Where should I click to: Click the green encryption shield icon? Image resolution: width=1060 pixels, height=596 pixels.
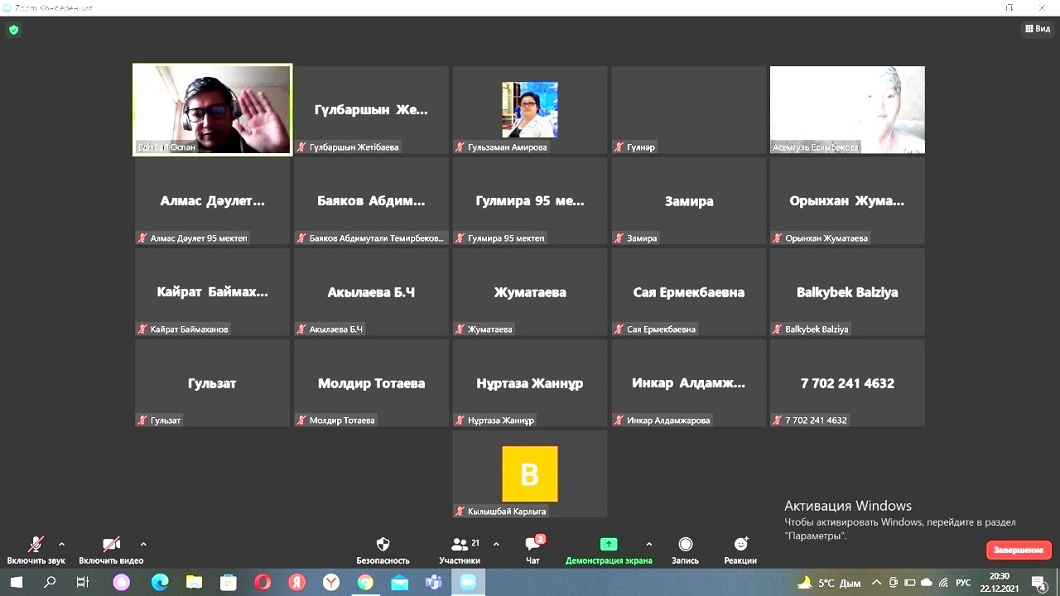[x=13, y=30]
